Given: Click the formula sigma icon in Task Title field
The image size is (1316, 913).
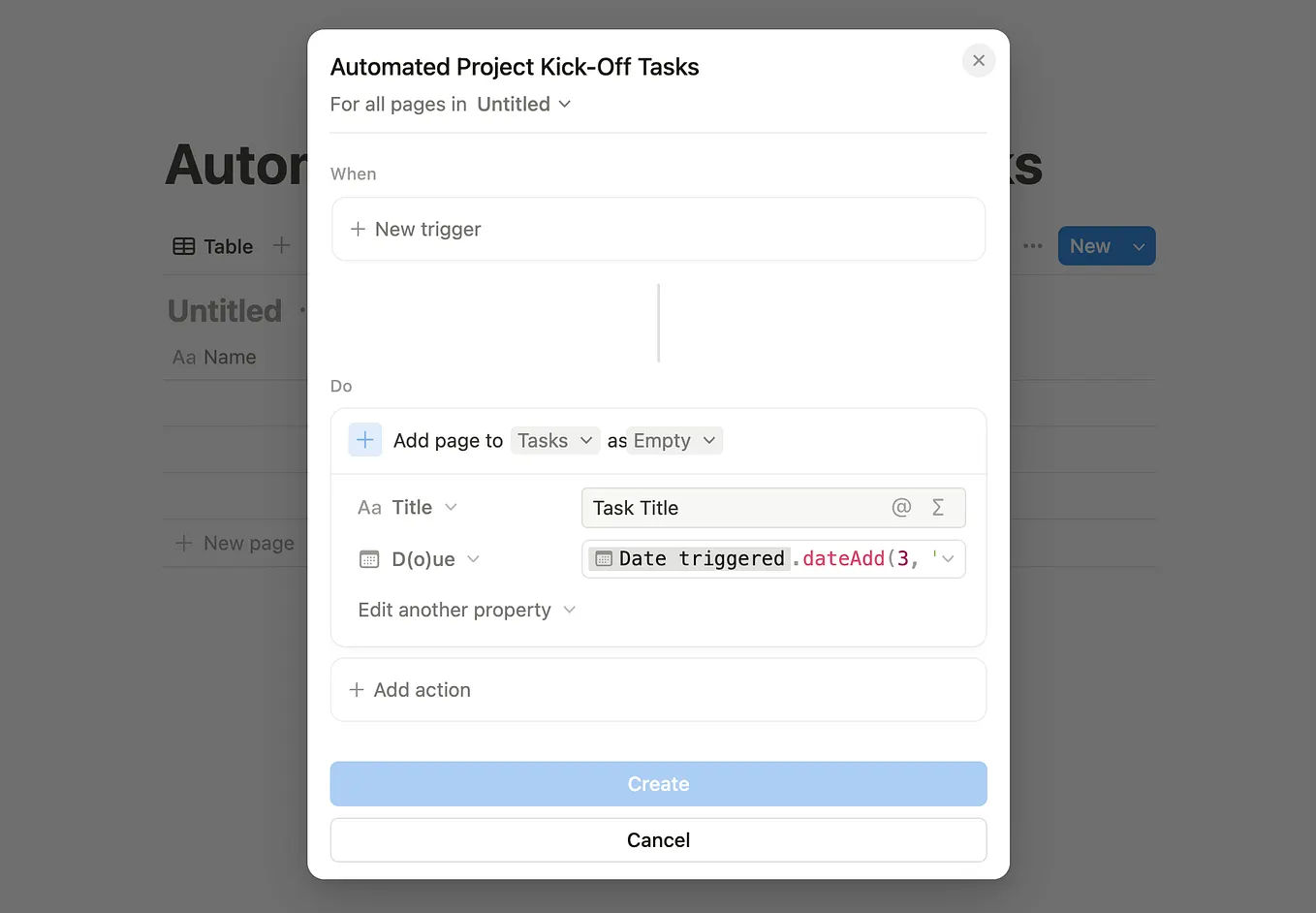Looking at the screenshot, I should point(936,507).
